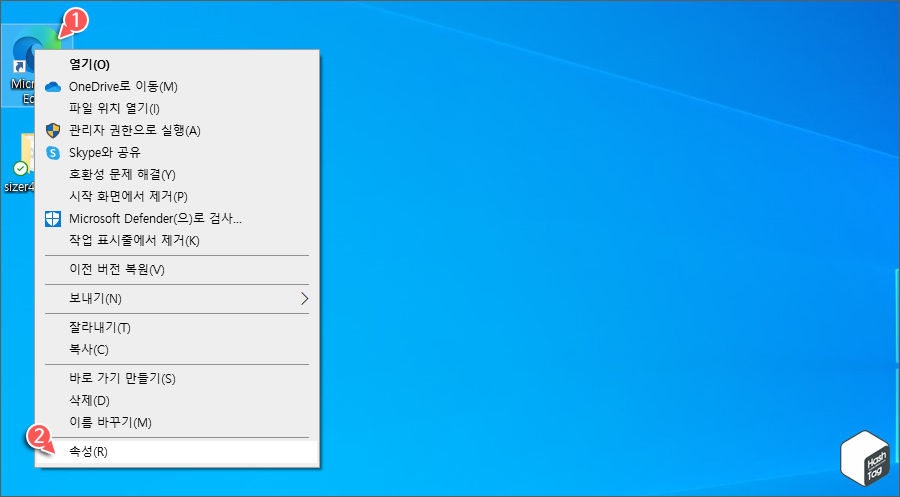Click the sizer4 folder desktop icon
The height and width of the screenshot is (497, 900).
(18, 163)
